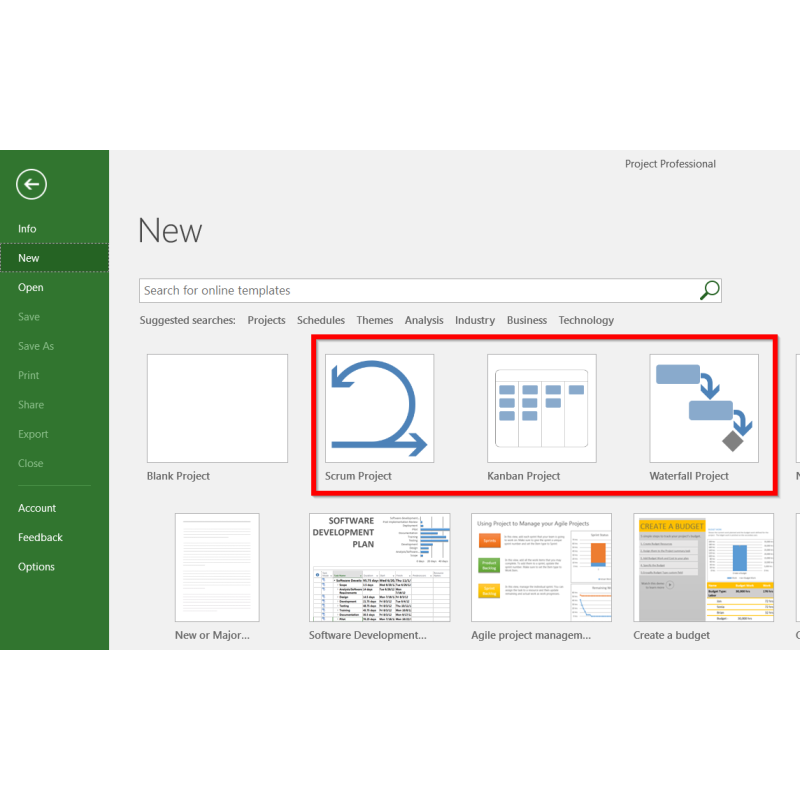Click the Projects suggested search link
This screenshot has width=800, height=800.
266,320
